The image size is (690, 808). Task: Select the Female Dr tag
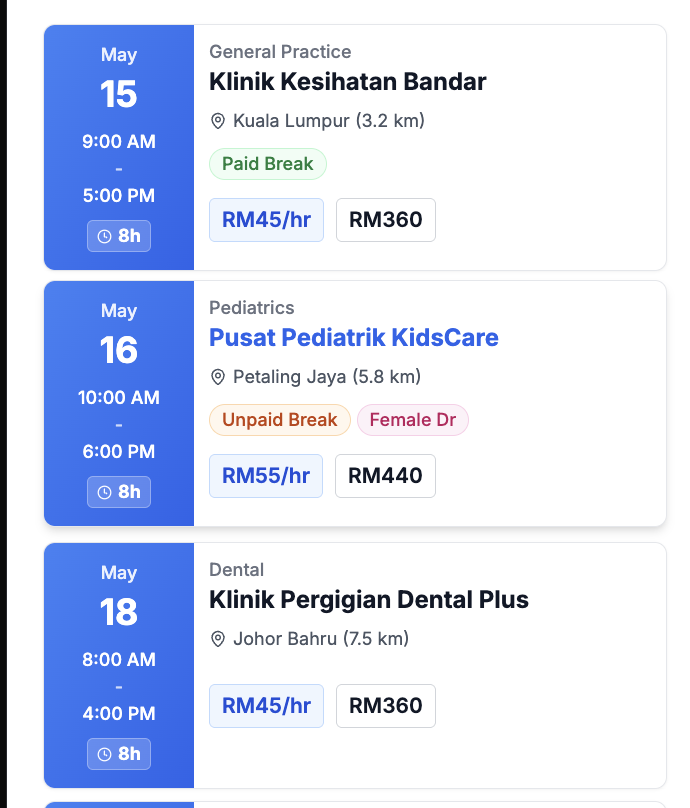(x=413, y=420)
